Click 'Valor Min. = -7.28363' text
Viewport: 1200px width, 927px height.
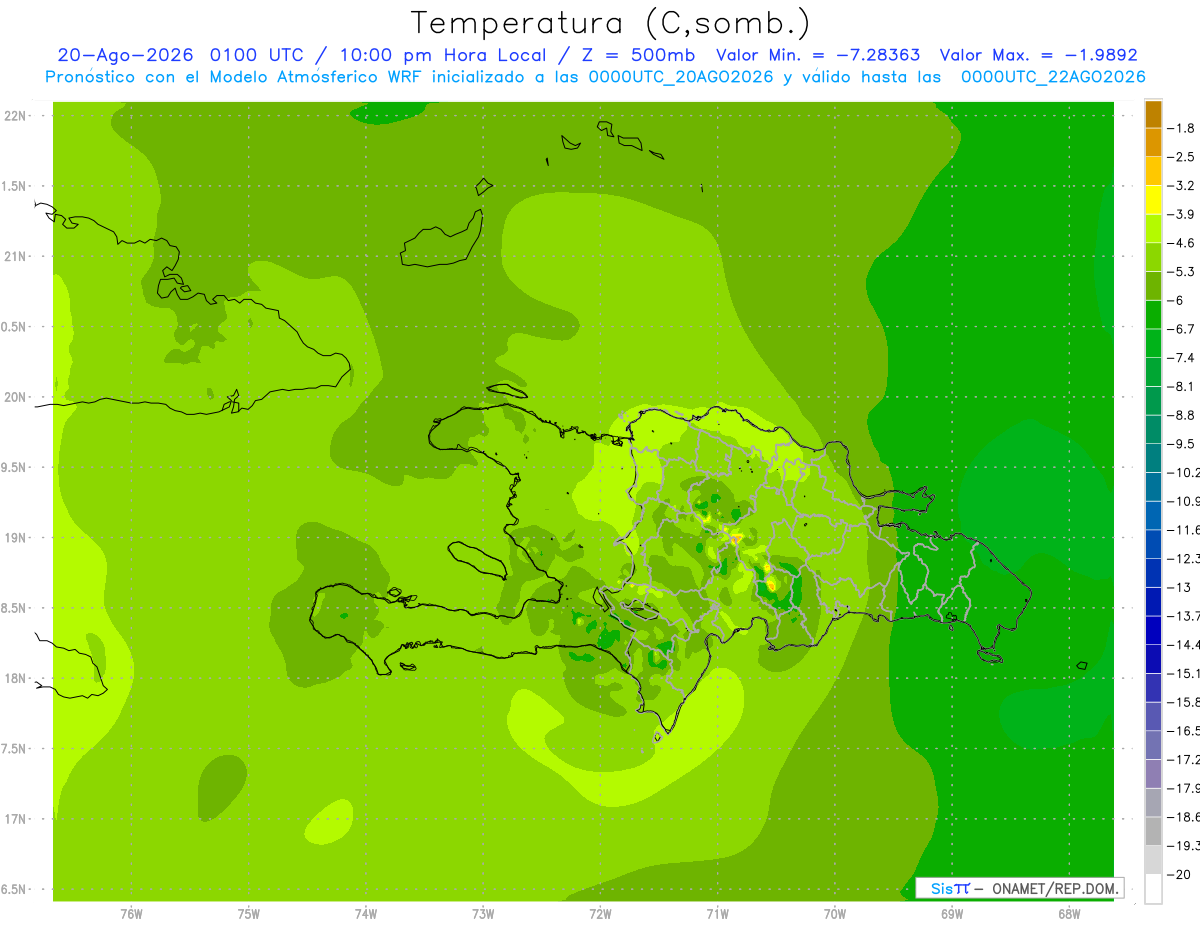pos(818,55)
